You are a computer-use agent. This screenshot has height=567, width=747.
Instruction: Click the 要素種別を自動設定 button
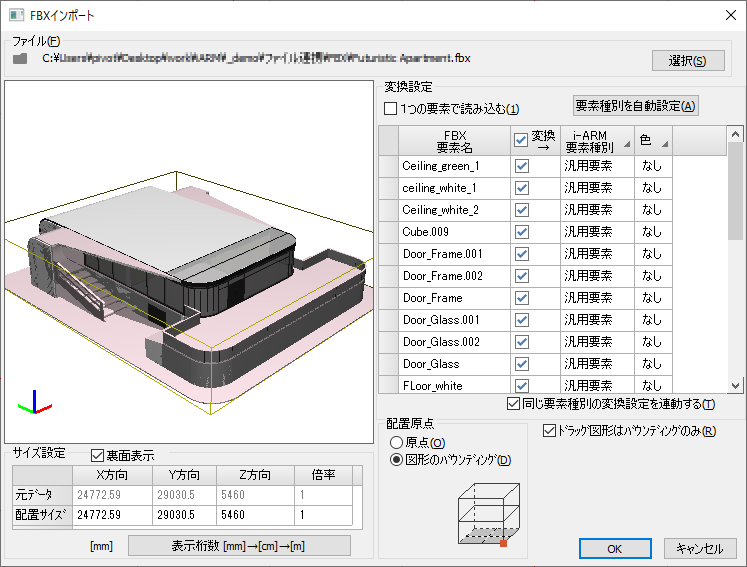pyautogui.click(x=634, y=105)
